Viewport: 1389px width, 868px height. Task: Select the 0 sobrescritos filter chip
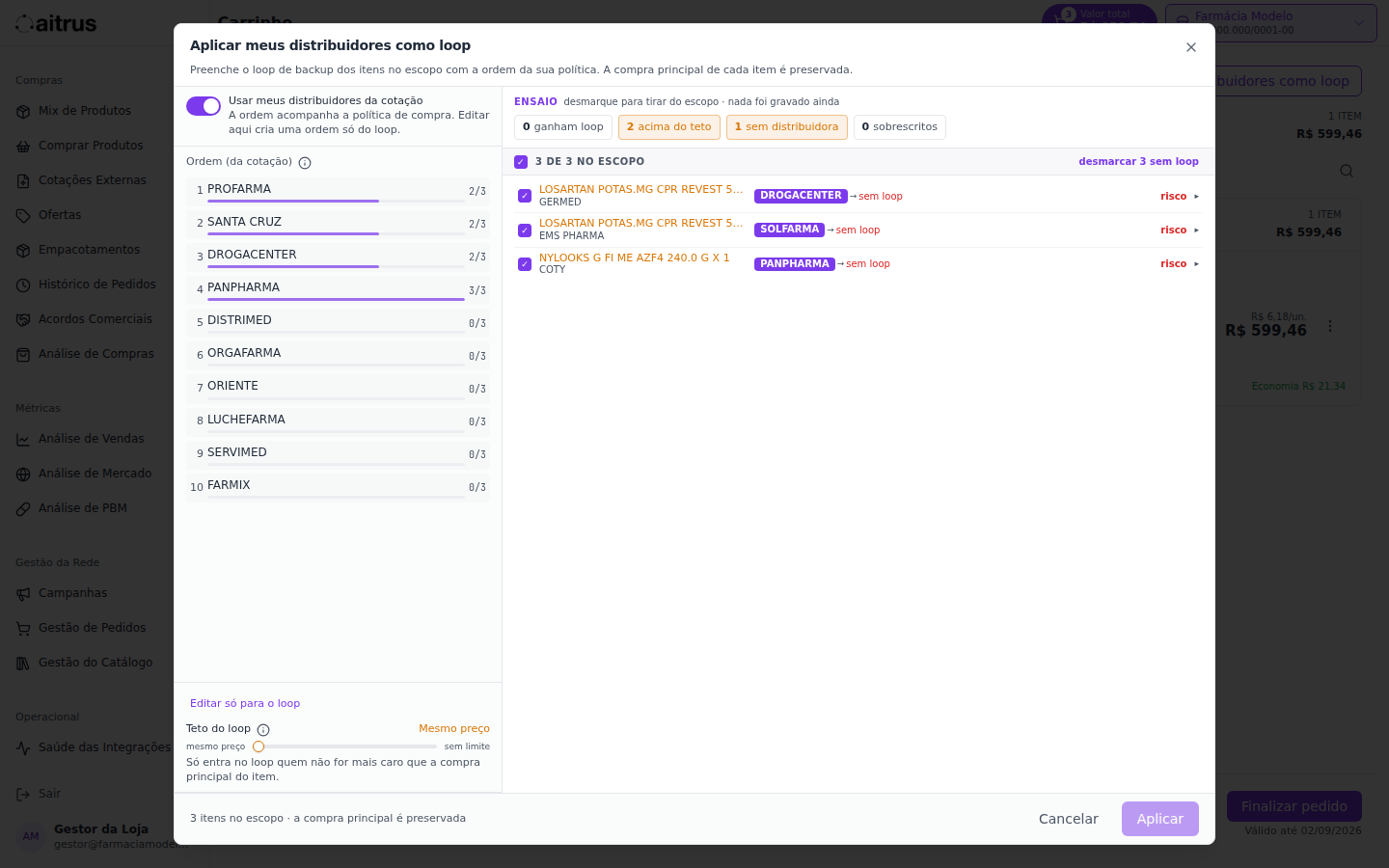click(x=900, y=127)
